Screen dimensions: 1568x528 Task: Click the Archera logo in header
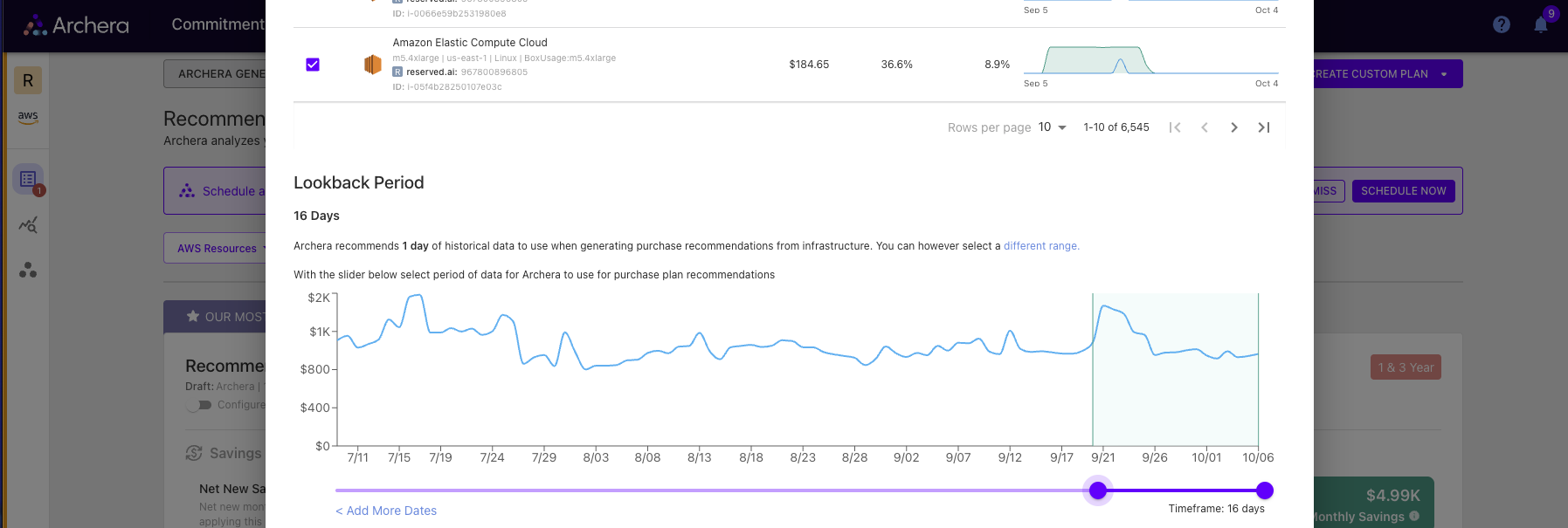76,25
